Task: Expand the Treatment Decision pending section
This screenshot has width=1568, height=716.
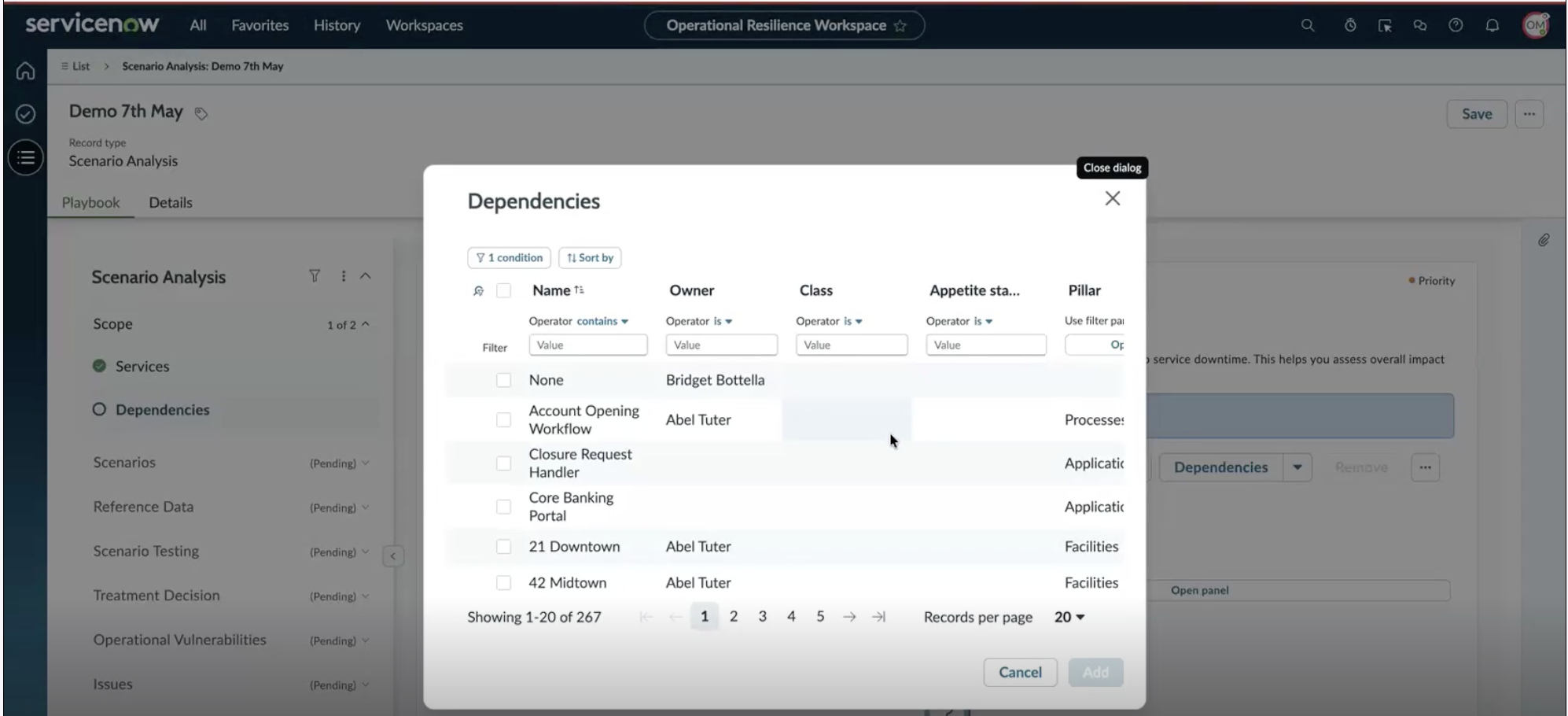Action: click(x=339, y=596)
